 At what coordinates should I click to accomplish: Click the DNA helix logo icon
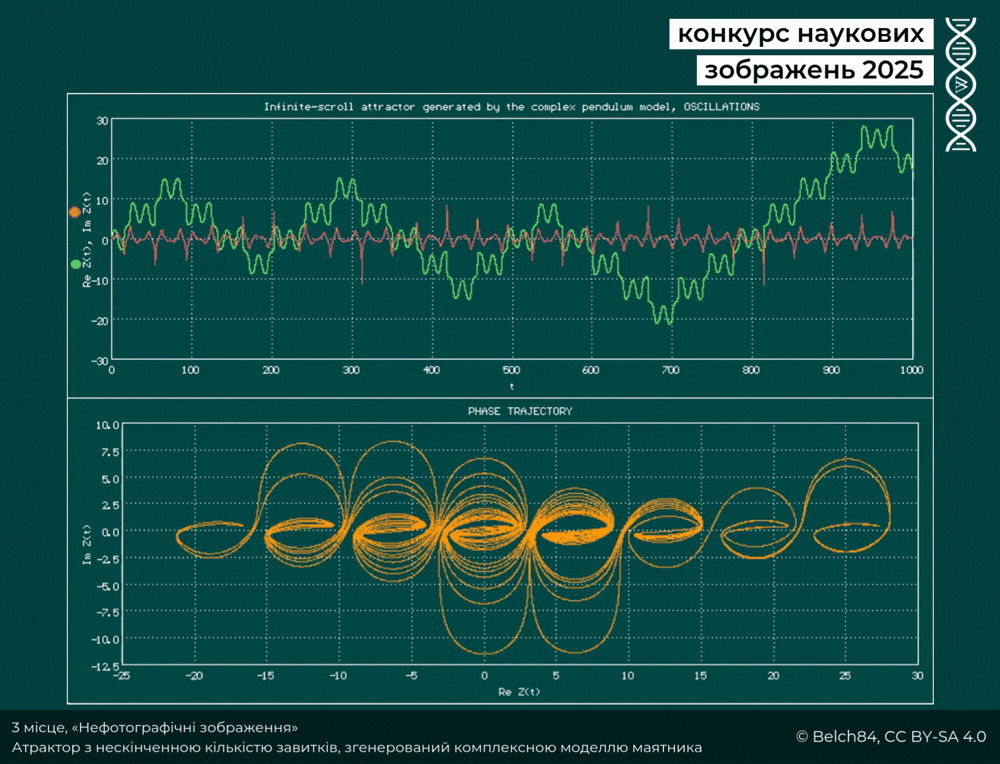[961, 85]
